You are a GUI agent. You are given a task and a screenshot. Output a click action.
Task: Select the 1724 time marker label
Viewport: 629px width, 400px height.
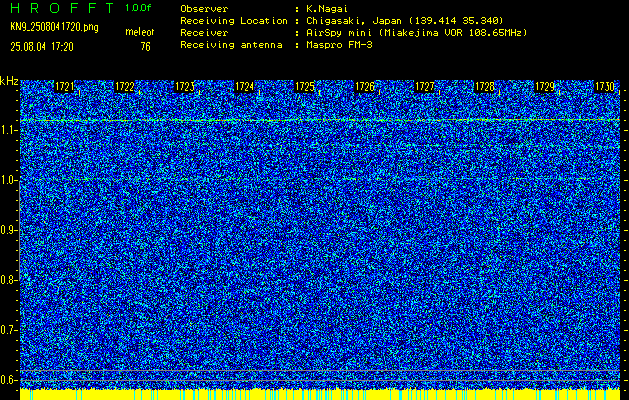coord(244,87)
